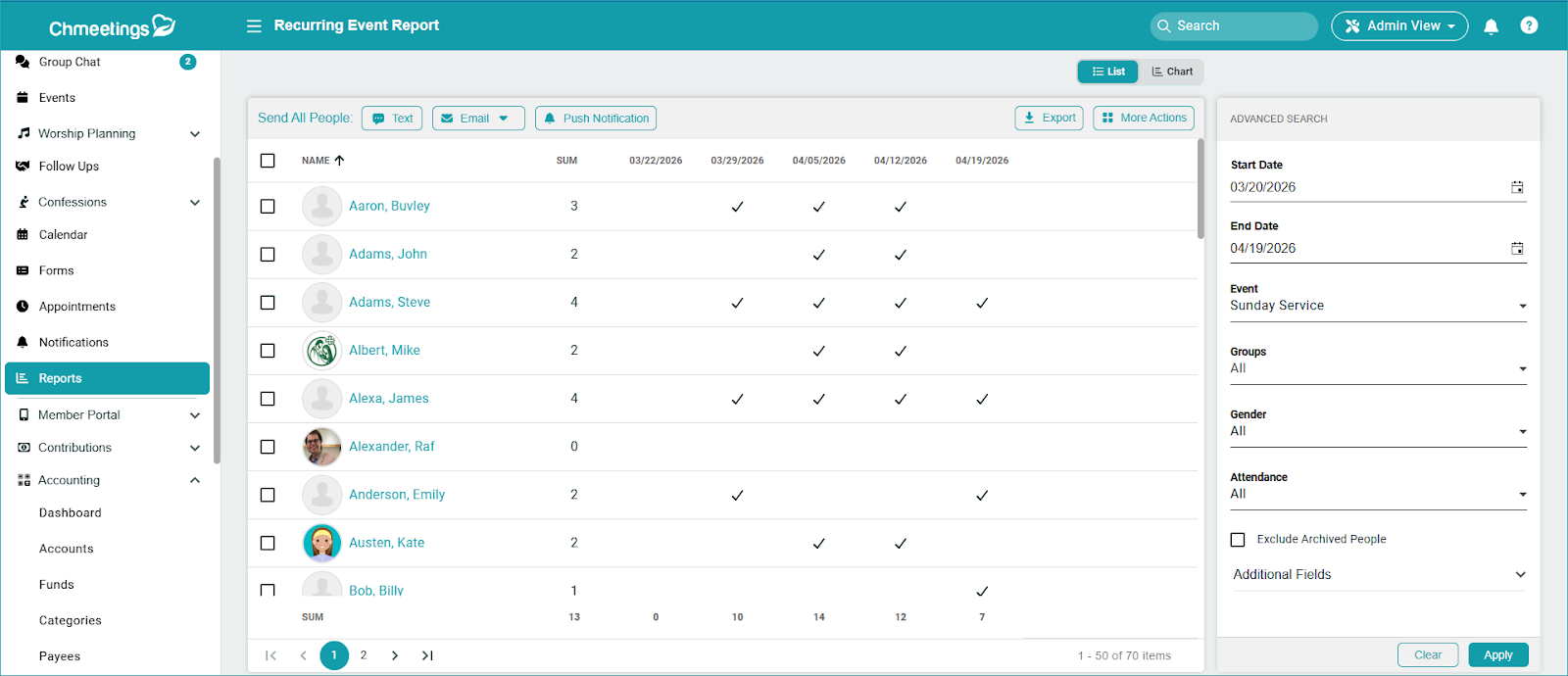Click the Search input field
Screen dimensions: 1568x676
click(1240, 26)
